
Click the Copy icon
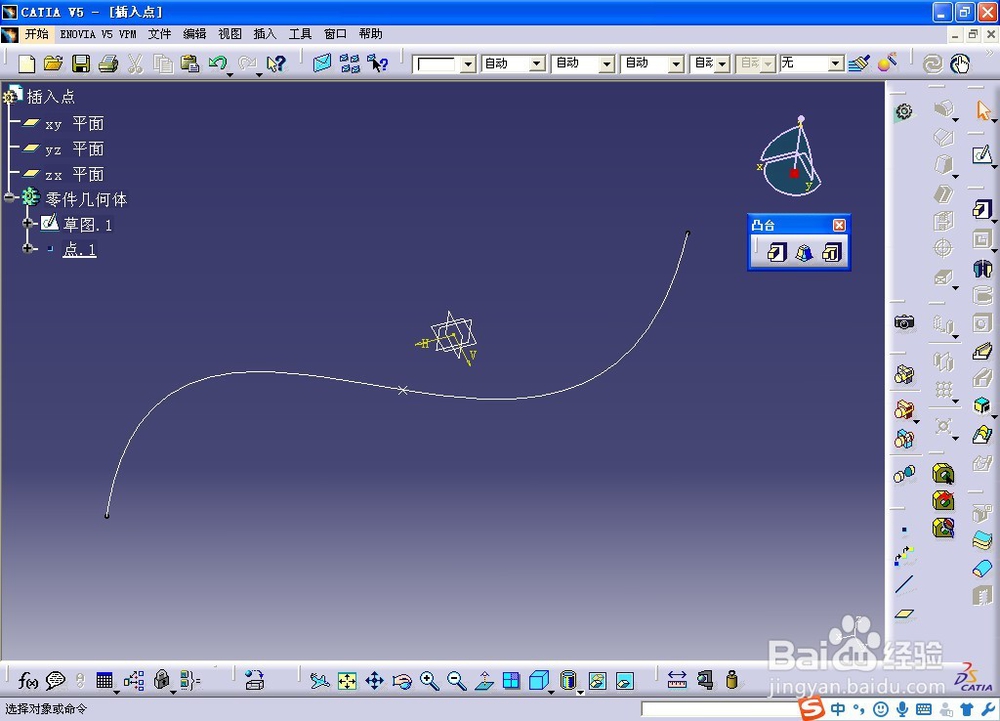tap(163, 63)
